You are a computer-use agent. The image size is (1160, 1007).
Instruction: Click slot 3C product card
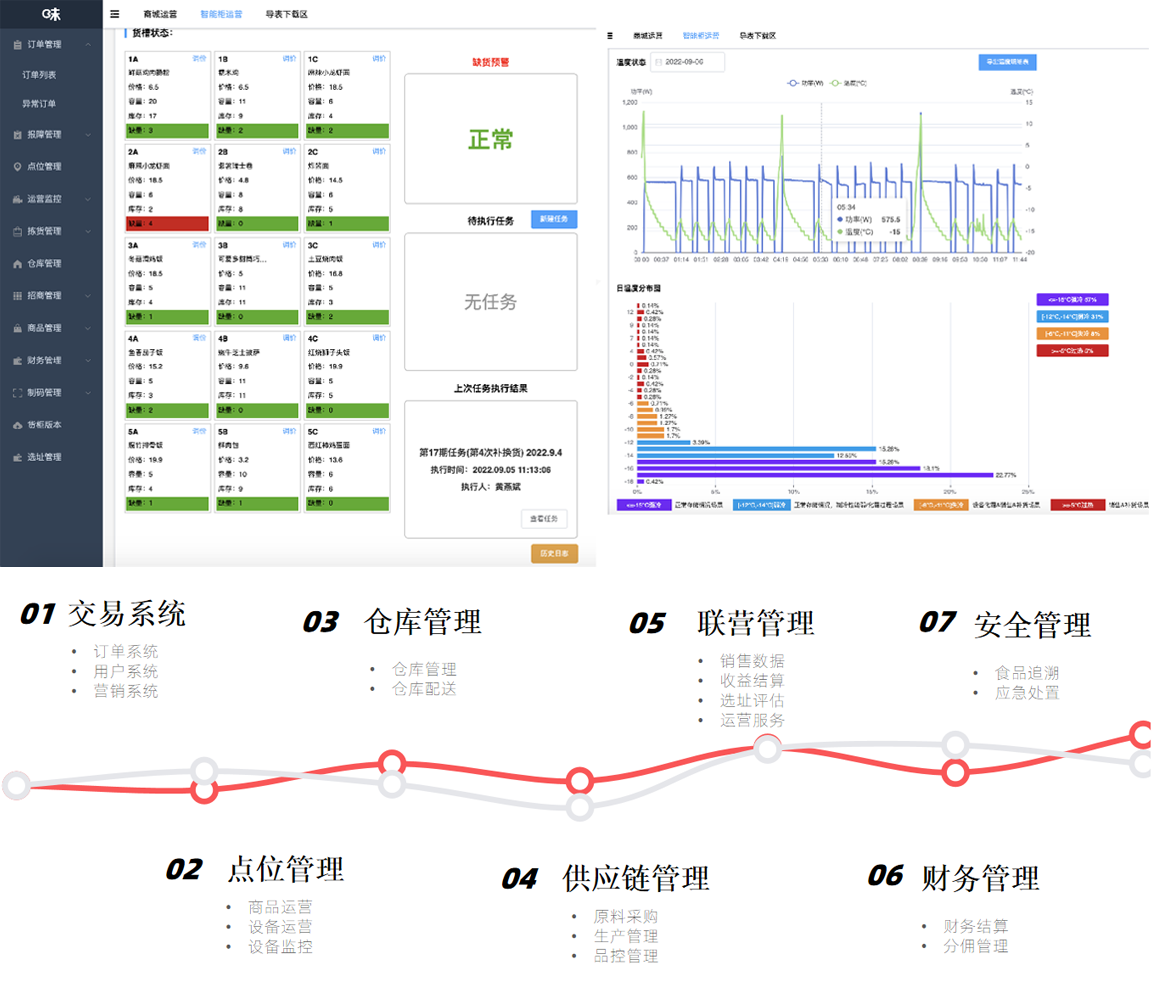(x=347, y=281)
